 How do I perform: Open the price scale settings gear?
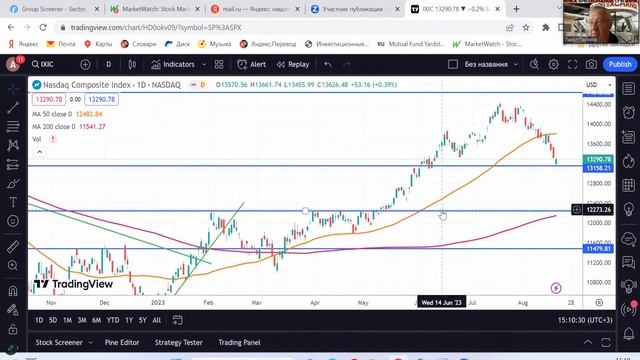tap(599, 302)
